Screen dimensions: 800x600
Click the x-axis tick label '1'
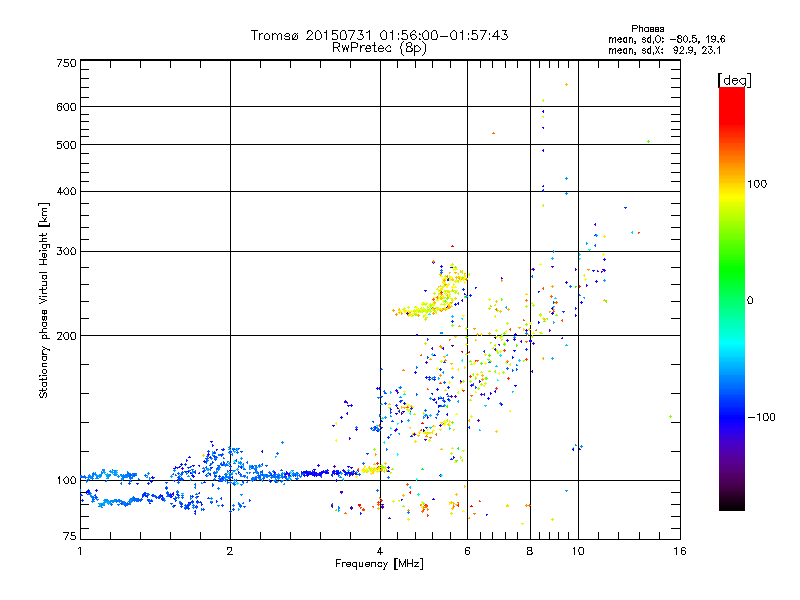pyautogui.click(x=80, y=551)
